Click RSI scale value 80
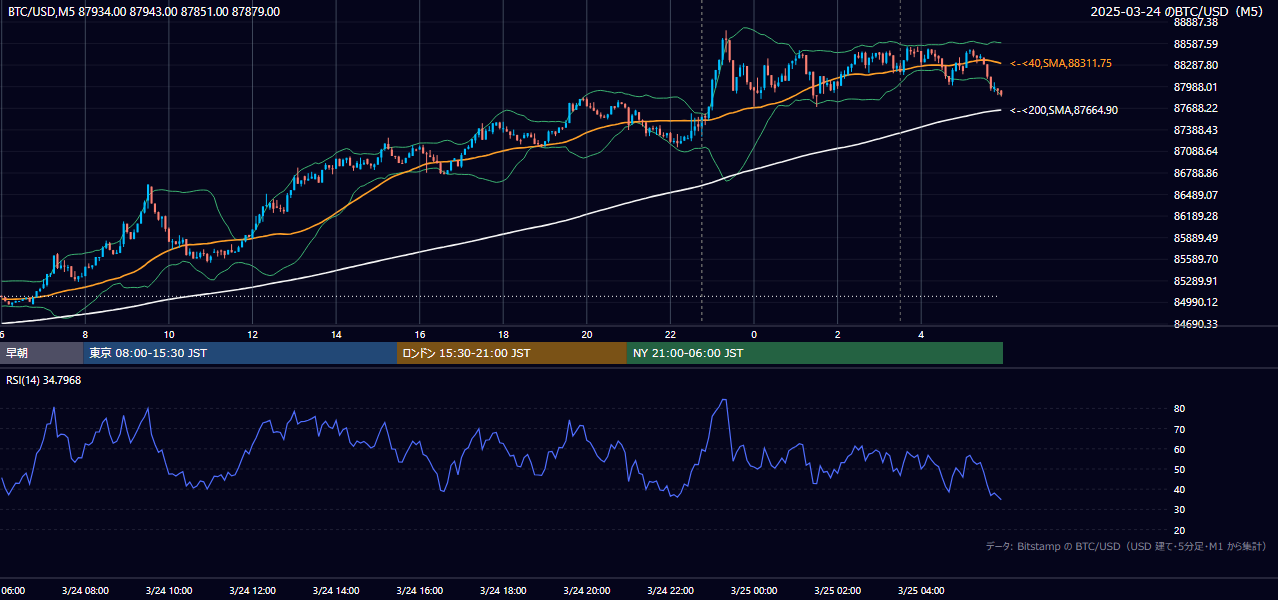 1180,409
